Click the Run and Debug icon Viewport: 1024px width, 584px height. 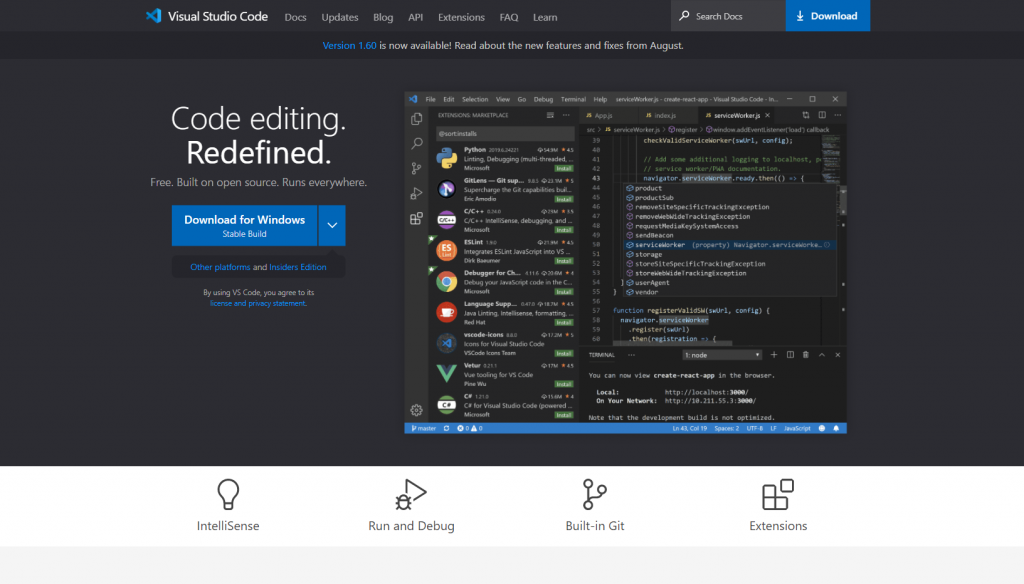click(411, 494)
